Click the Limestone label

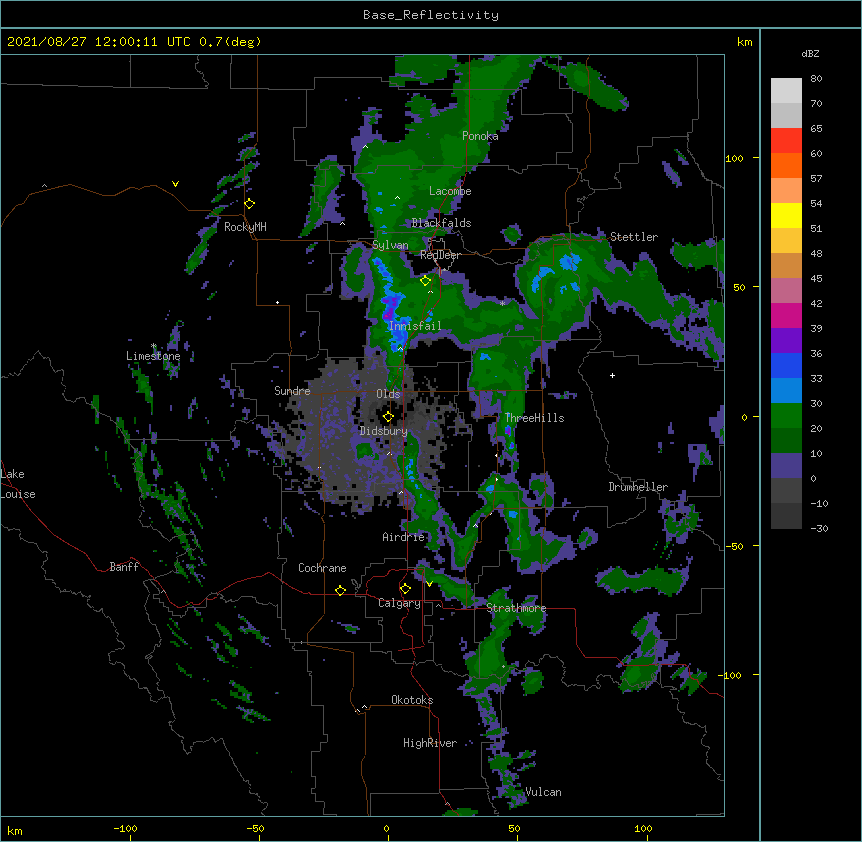153,356
